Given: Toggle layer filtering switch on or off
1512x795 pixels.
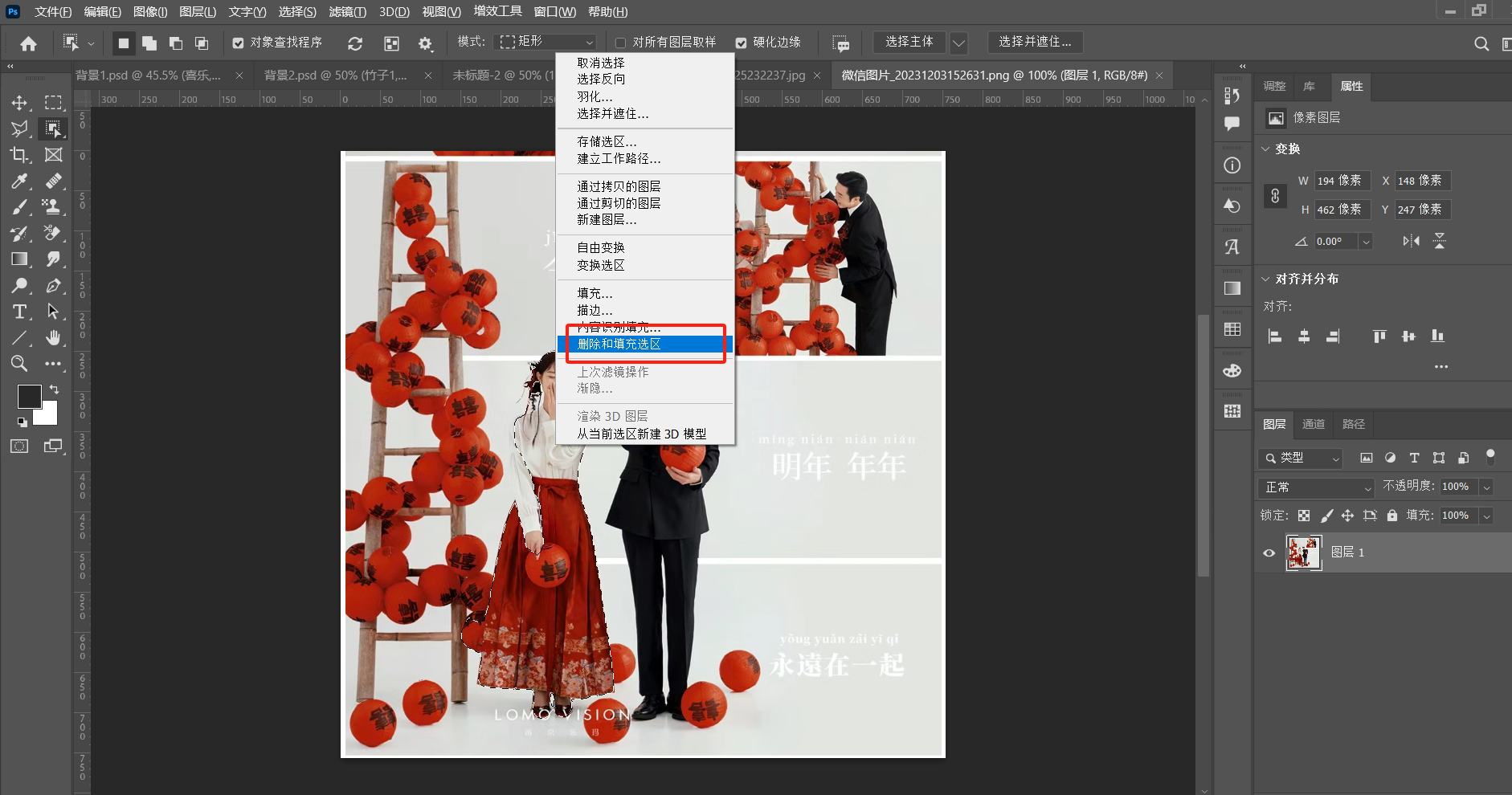Looking at the screenshot, I should (1490, 457).
